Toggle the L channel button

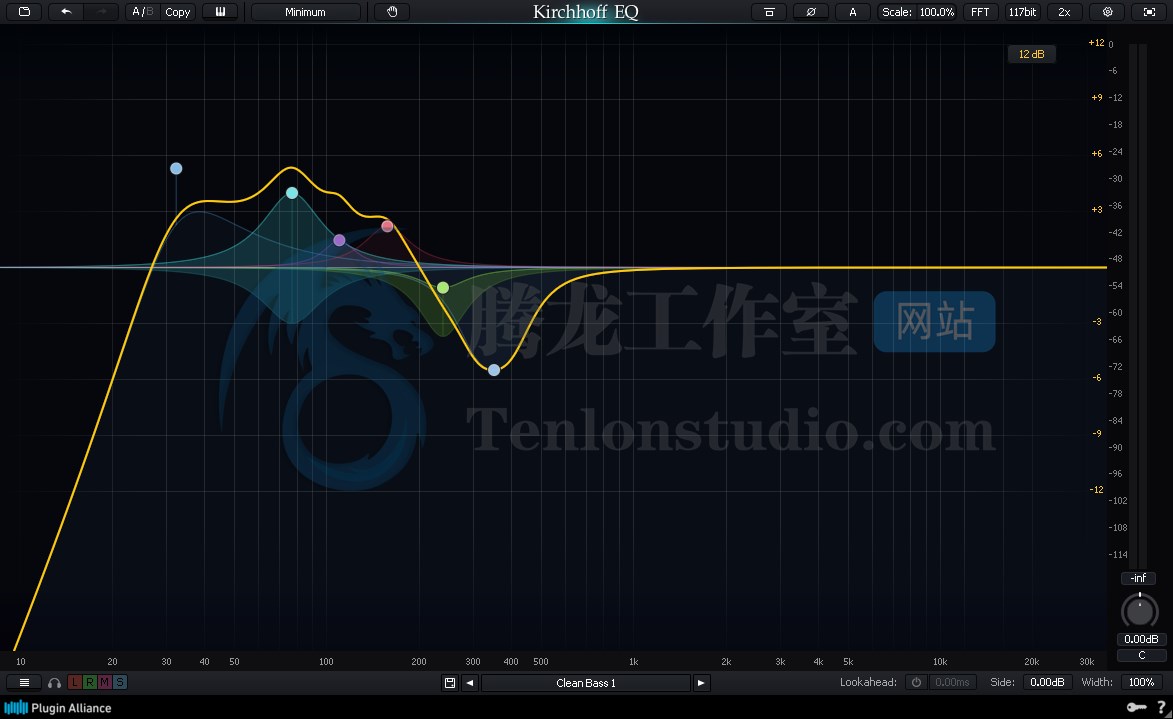(74, 682)
